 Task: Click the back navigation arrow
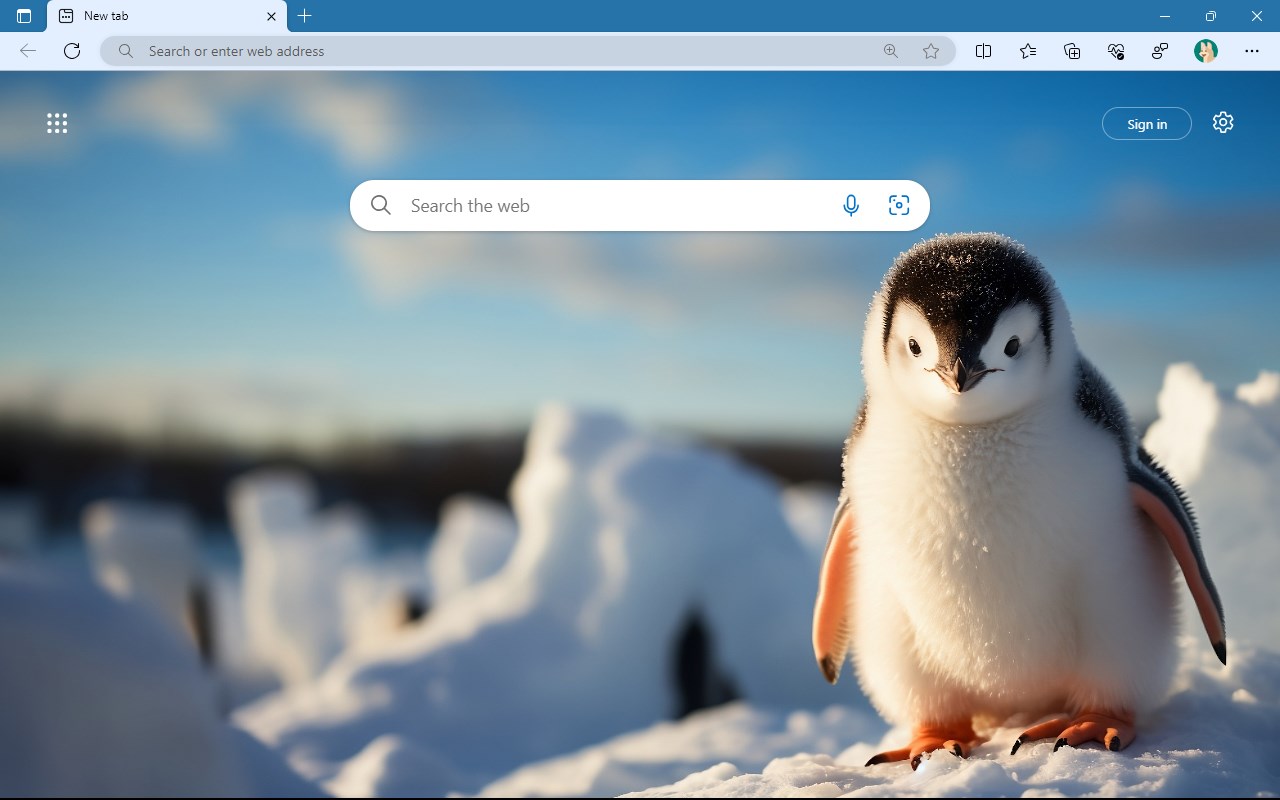[28, 51]
